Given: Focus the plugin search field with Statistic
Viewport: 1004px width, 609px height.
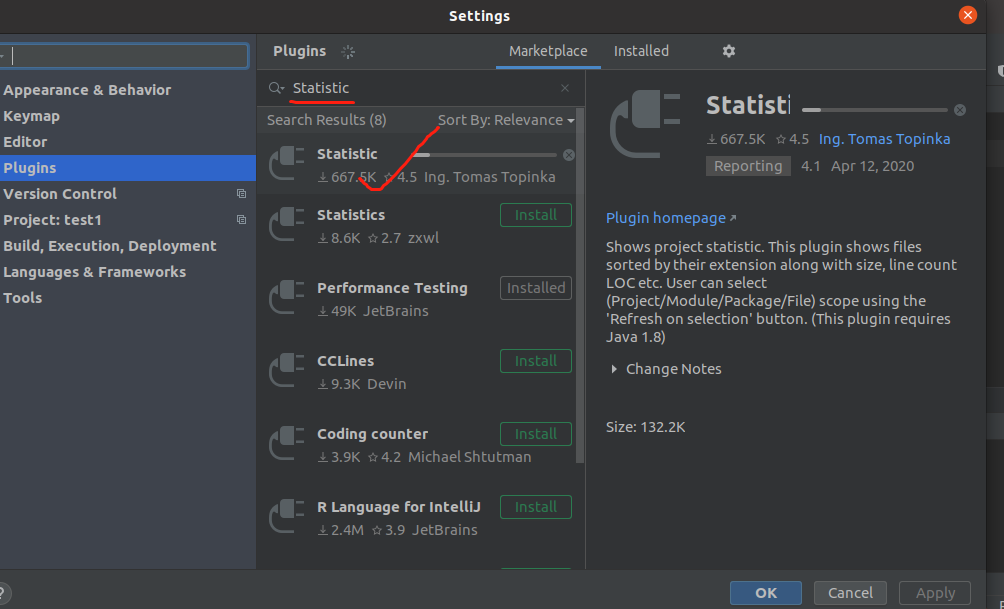Looking at the screenshot, I should [423, 88].
